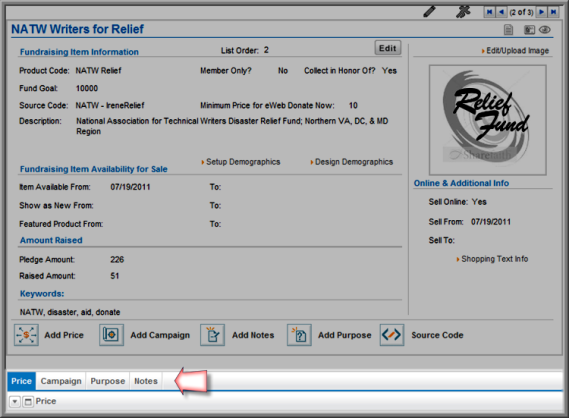Click the Edit button
Image resolution: width=569 pixels, height=418 pixels.
pos(388,48)
